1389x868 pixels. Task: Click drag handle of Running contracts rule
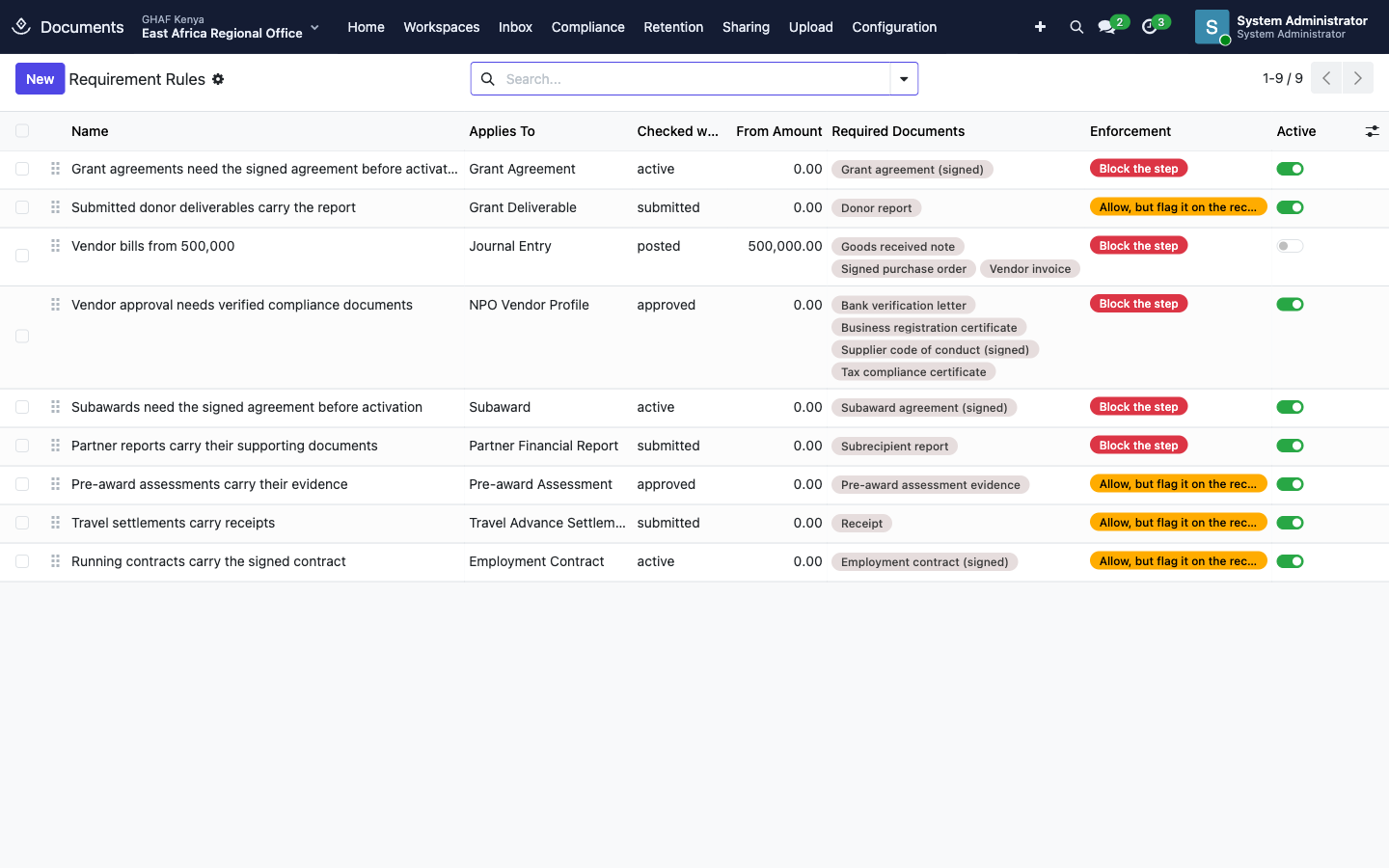[55, 561]
